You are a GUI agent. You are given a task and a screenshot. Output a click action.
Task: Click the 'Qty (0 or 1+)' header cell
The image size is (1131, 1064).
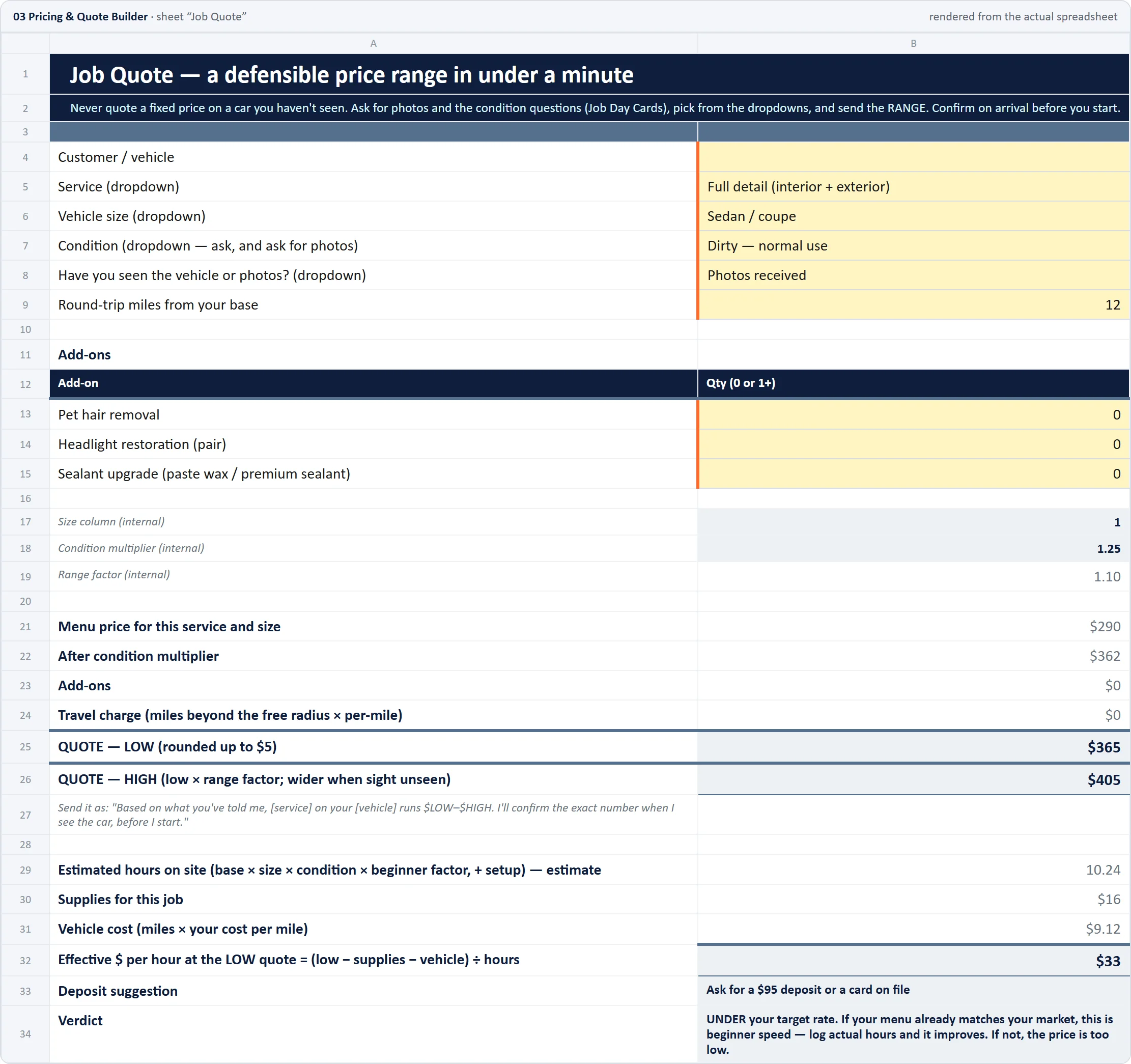point(914,383)
